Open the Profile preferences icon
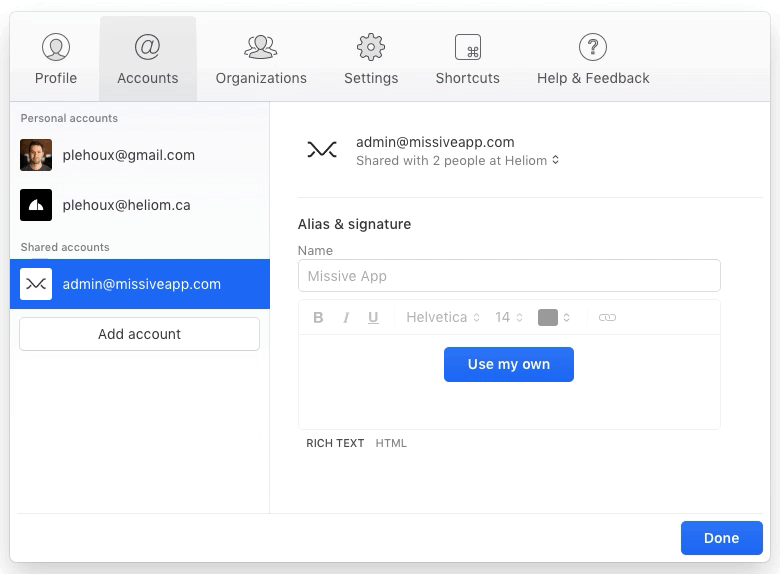This screenshot has height=574, width=780. pos(56,47)
